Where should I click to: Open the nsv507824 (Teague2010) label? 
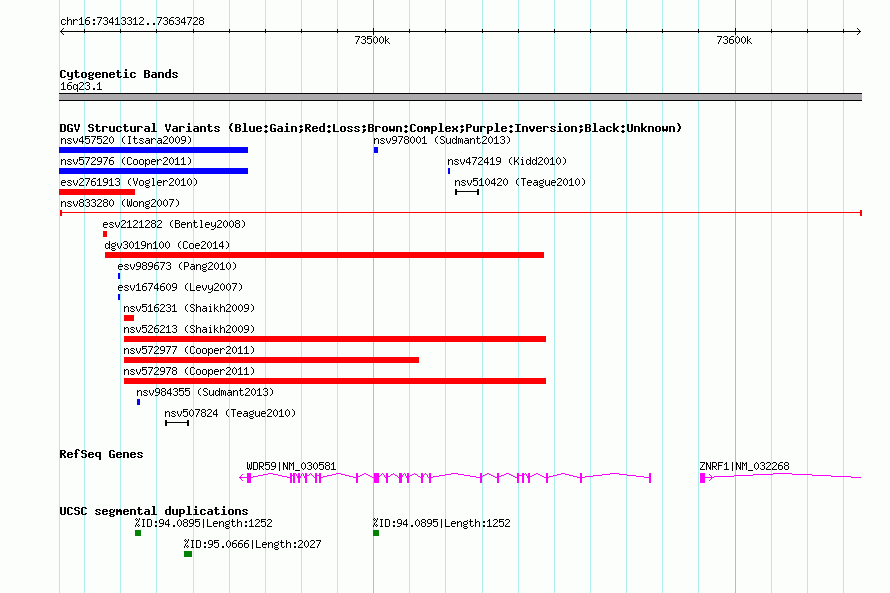(x=230, y=413)
